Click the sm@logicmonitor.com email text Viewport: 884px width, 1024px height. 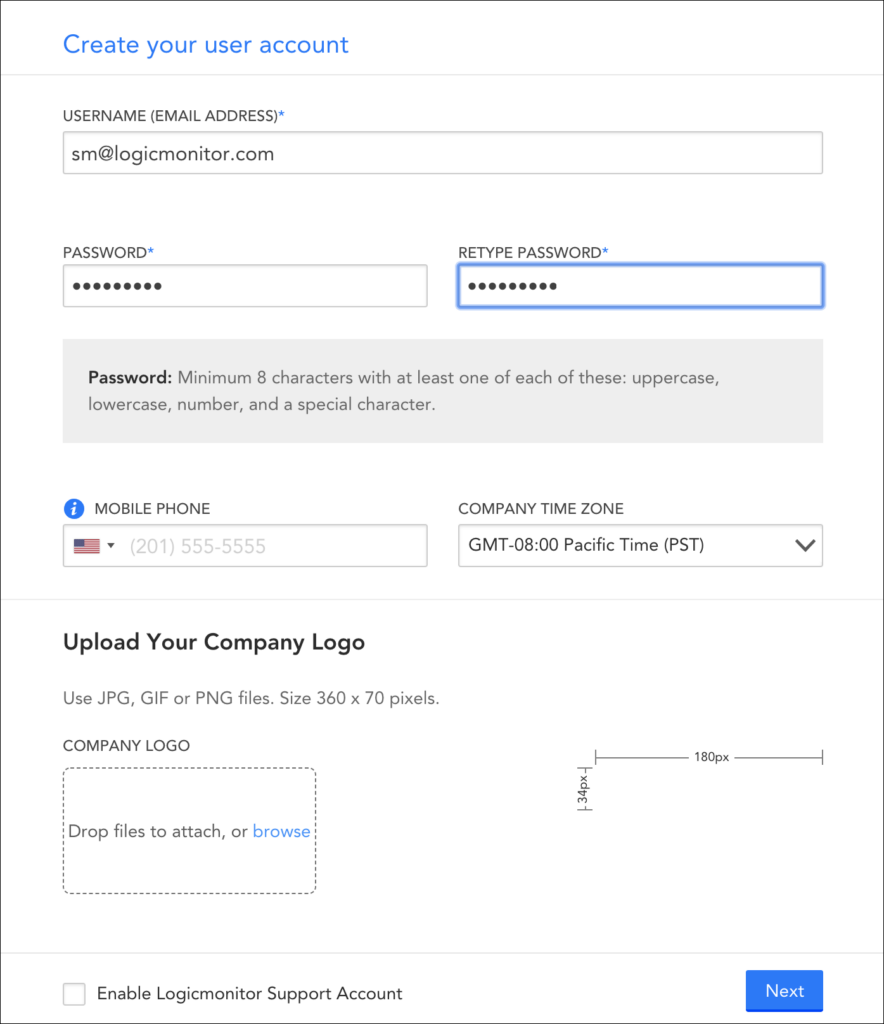170,153
